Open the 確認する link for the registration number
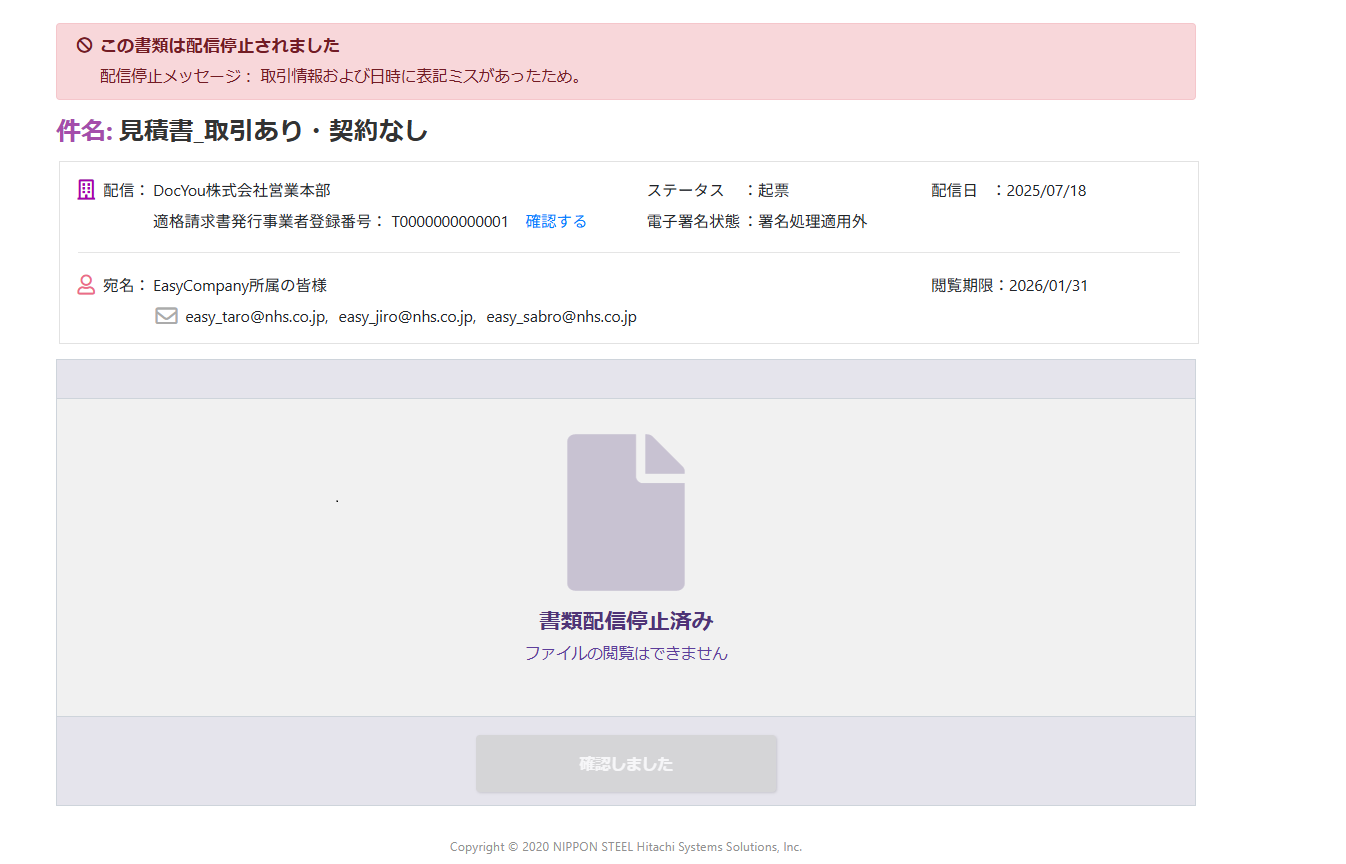This screenshot has height=864, width=1346. 556,222
